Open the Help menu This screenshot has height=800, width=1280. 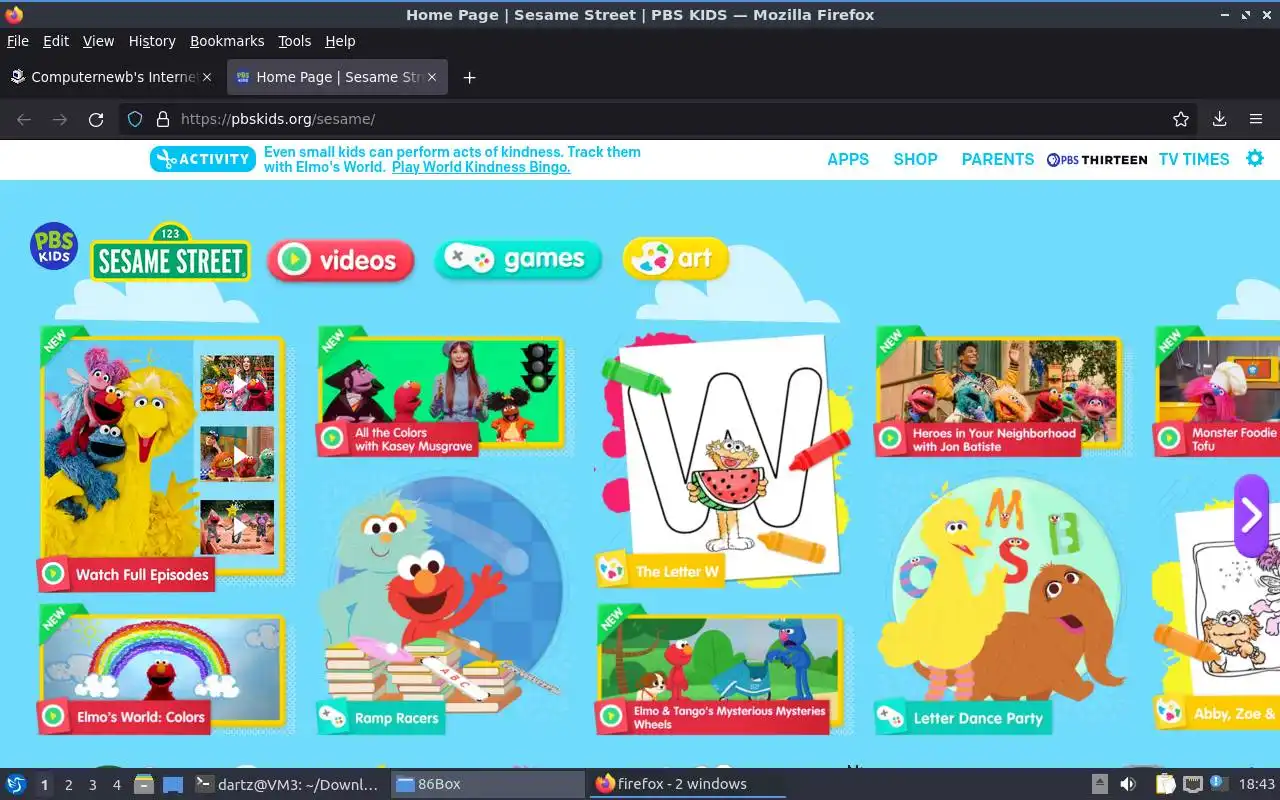340,41
